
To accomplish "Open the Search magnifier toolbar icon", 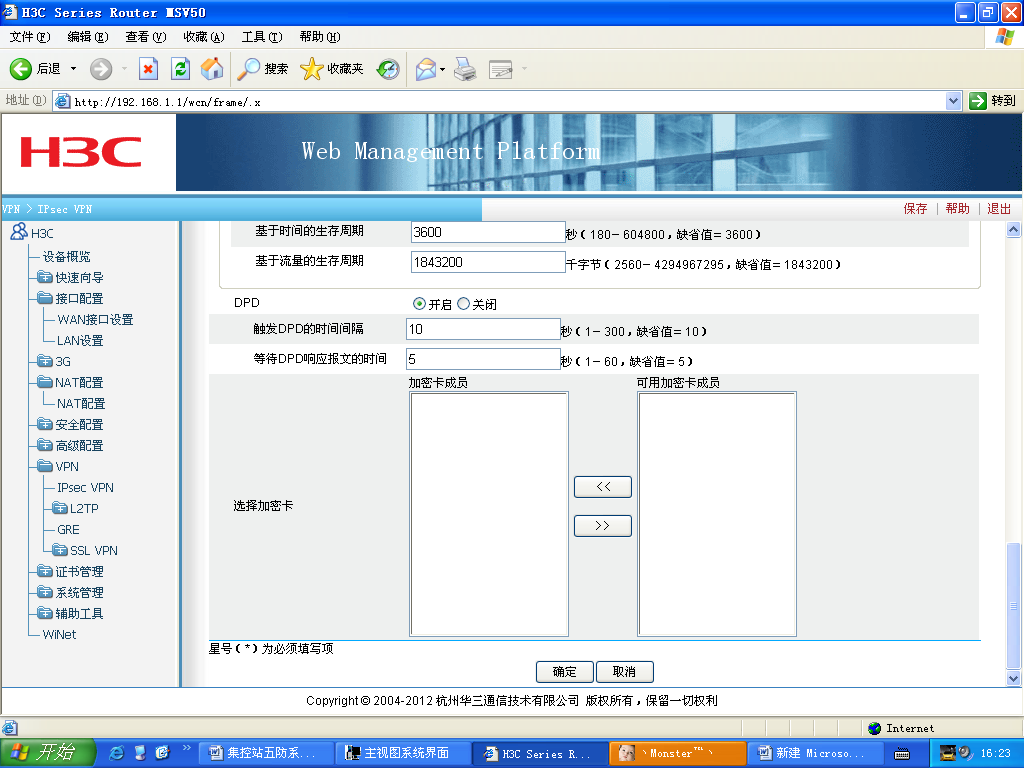I will click(x=248, y=69).
